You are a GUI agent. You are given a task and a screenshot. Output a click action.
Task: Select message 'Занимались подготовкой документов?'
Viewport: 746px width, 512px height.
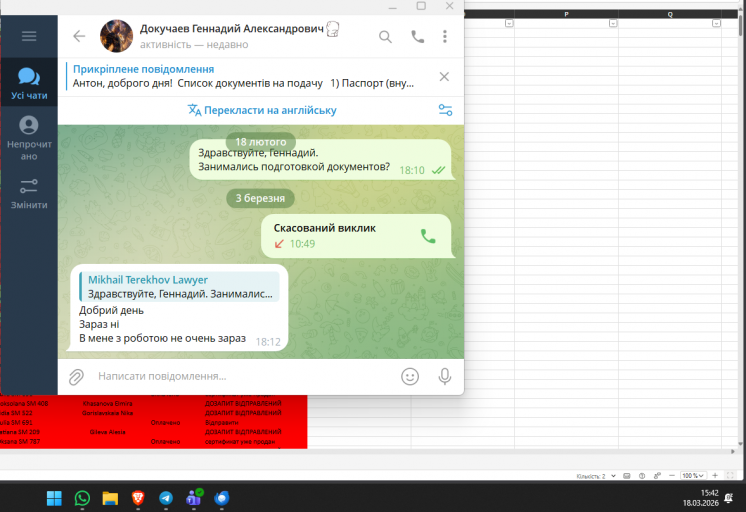click(294, 167)
